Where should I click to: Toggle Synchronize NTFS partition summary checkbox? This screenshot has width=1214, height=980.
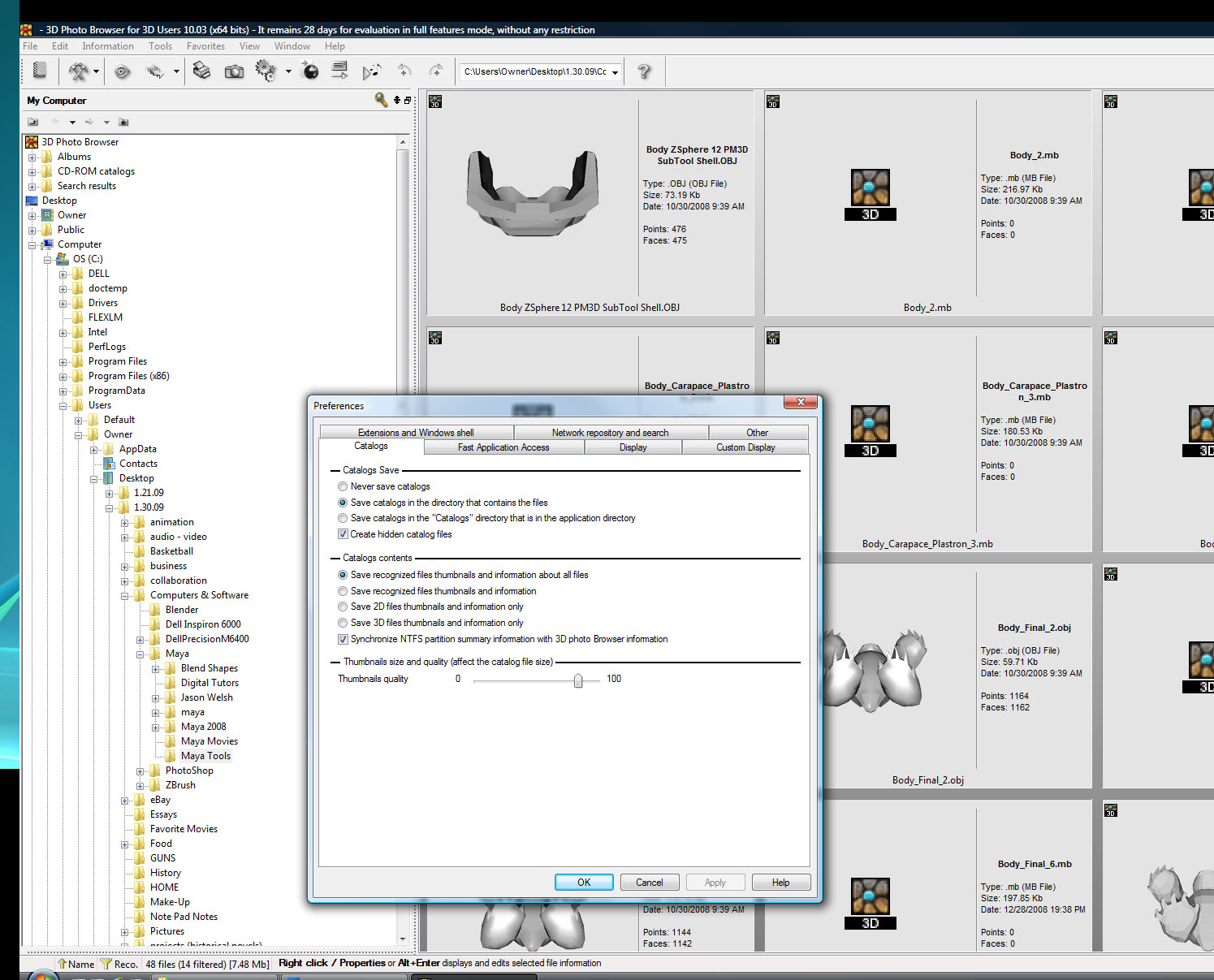click(x=343, y=639)
